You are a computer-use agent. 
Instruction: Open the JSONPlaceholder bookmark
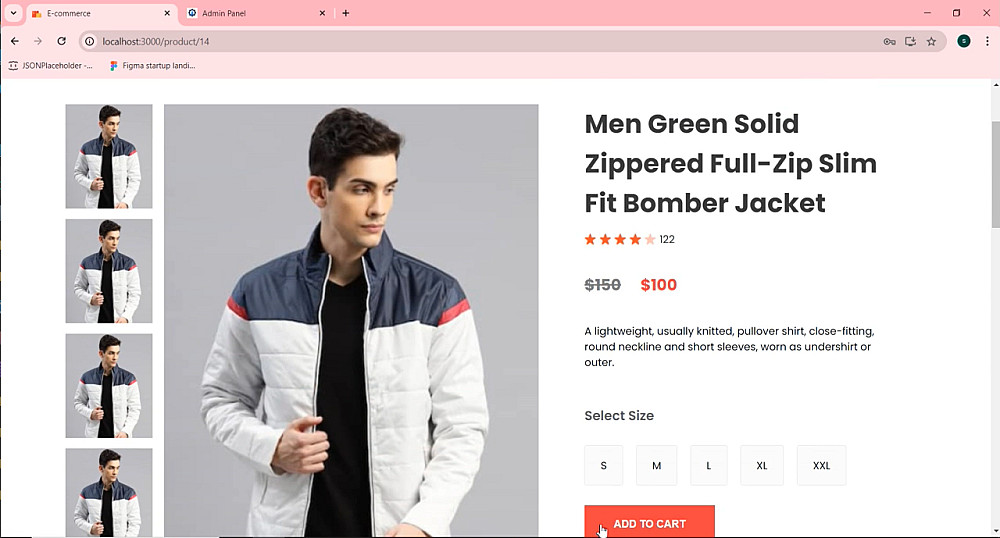[x=50, y=66]
